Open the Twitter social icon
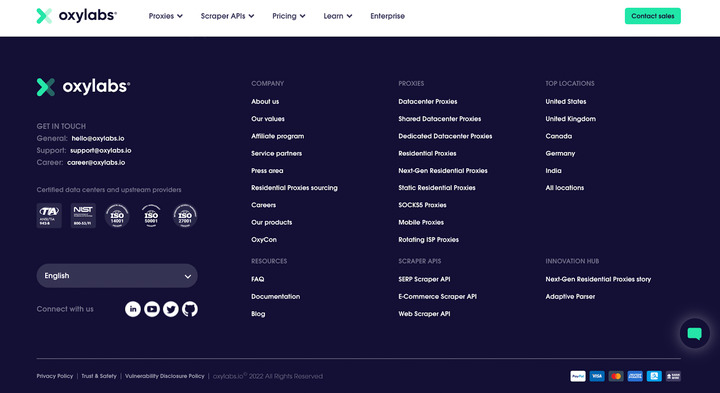This screenshot has width=720, height=393. click(x=171, y=309)
